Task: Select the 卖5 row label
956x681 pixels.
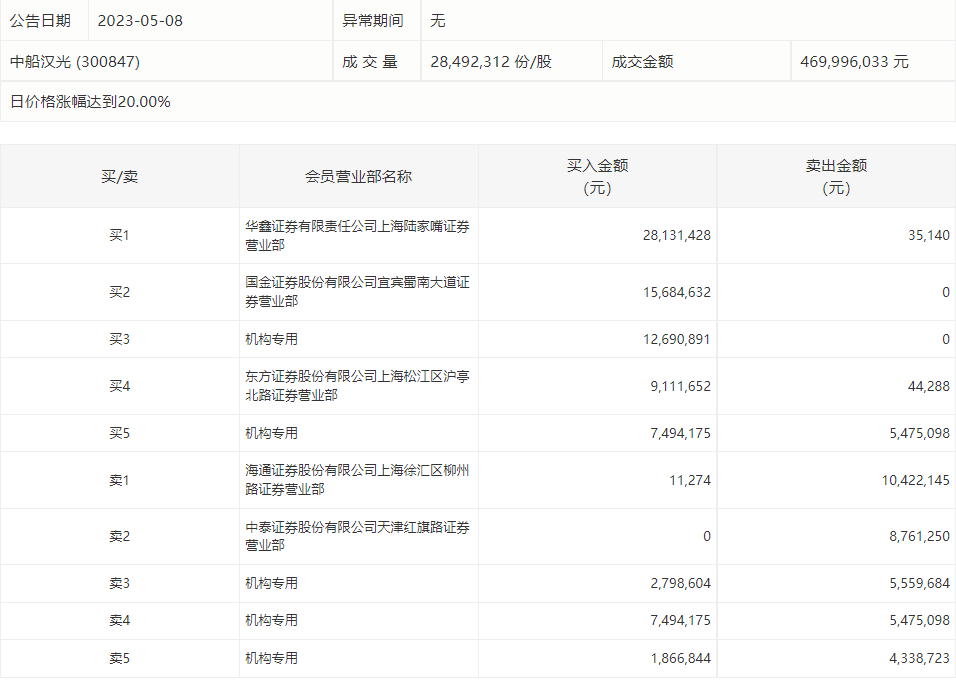Action: 120,658
